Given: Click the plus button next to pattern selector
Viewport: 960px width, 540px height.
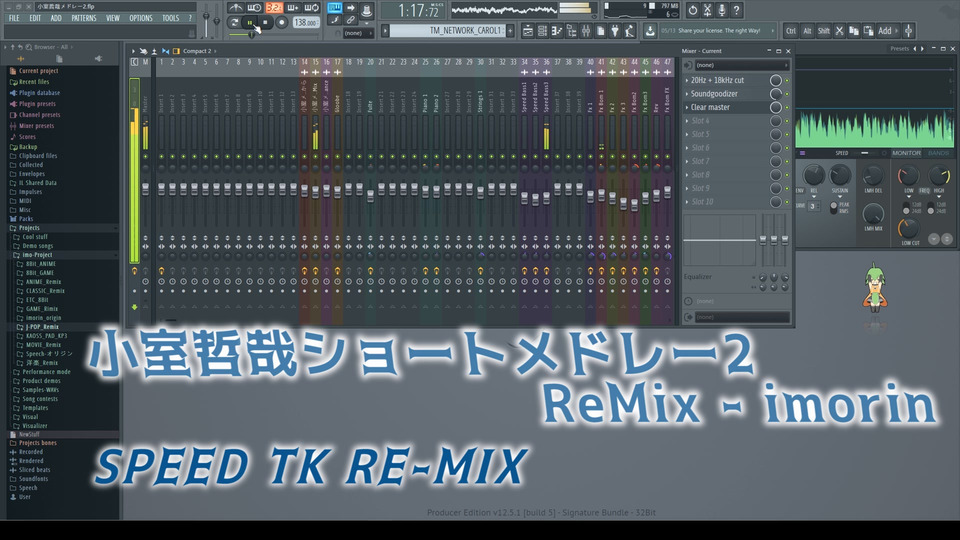Looking at the screenshot, I should click(509, 31).
